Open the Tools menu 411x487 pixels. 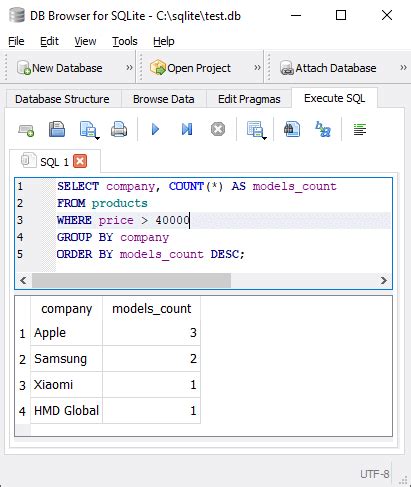pos(125,41)
